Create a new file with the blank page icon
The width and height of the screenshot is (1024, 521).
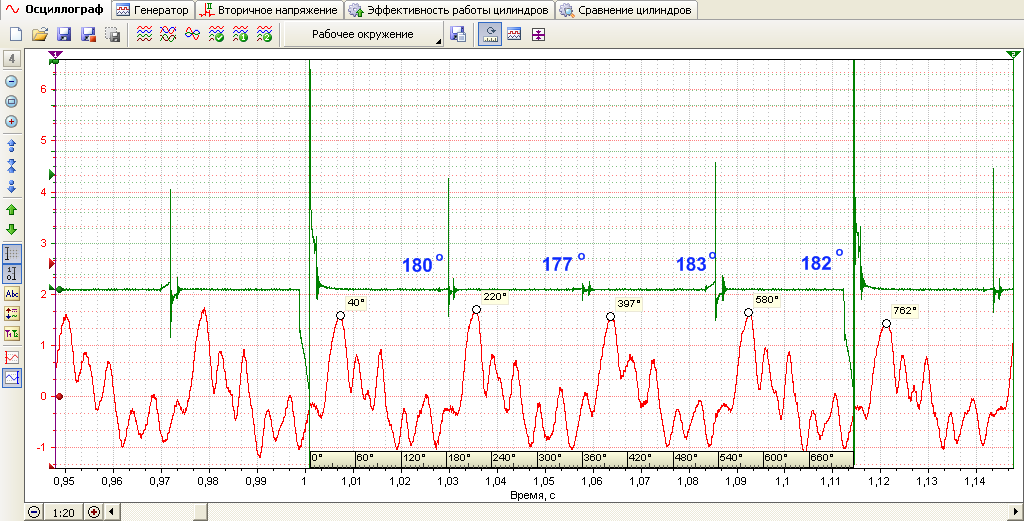click(x=16, y=35)
